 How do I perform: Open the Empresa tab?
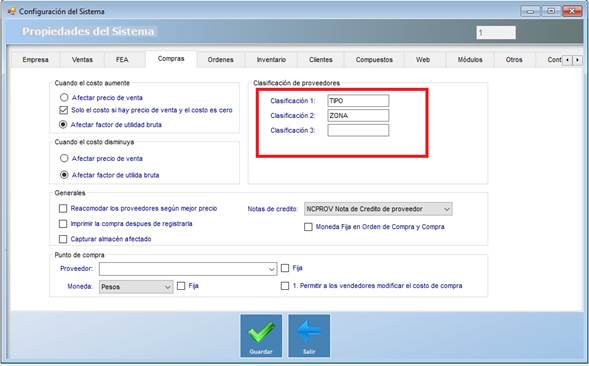click(x=35, y=60)
